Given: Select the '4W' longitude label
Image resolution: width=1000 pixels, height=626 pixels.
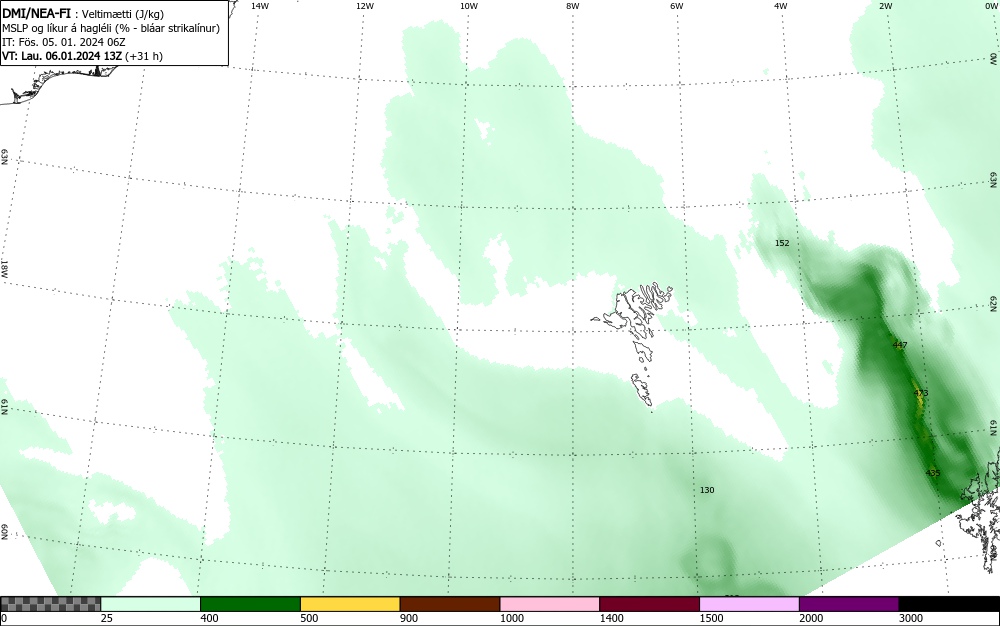Looking at the screenshot, I should (x=781, y=6).
